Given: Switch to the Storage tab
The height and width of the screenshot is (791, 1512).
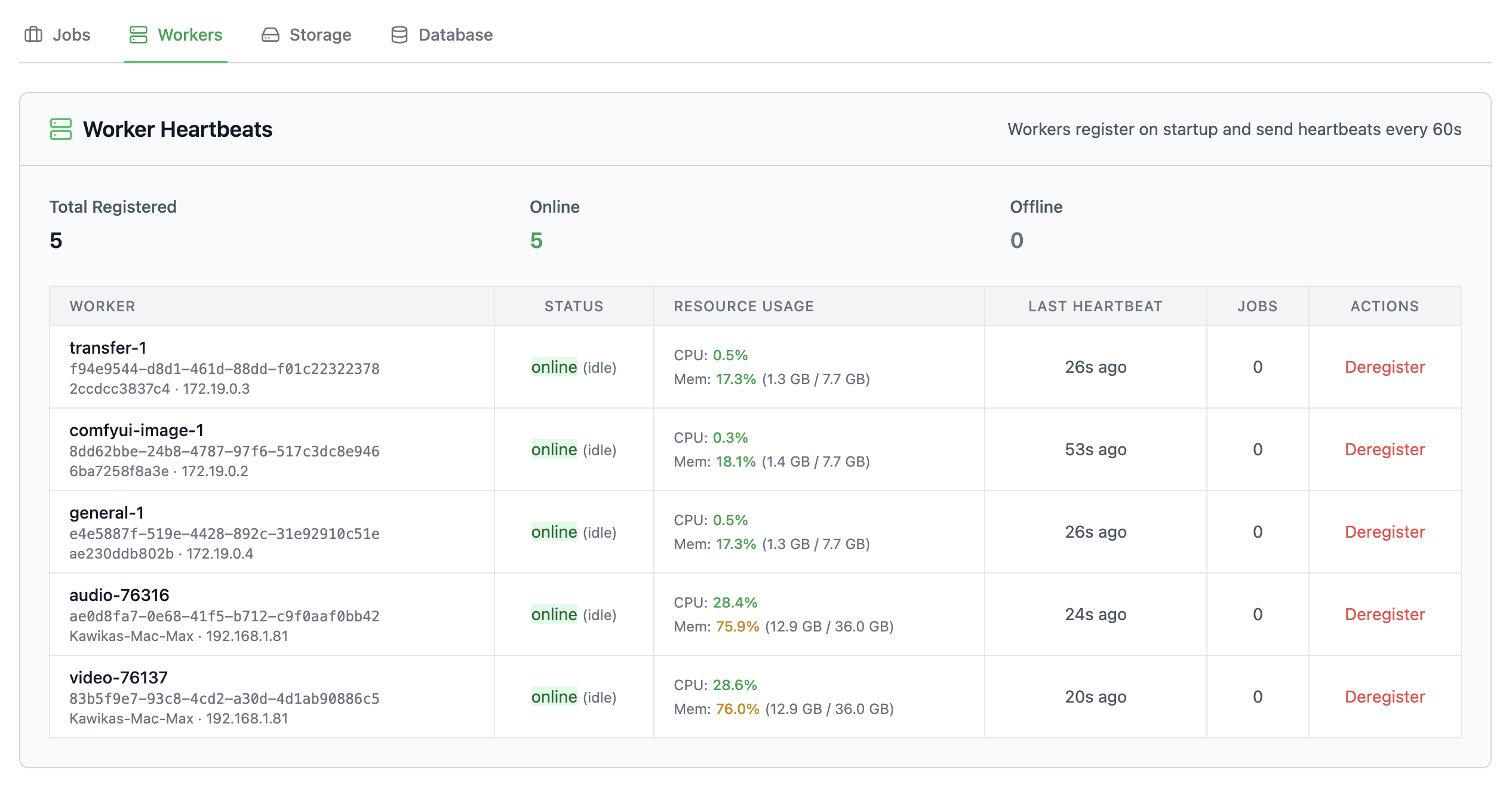Looking at the screenshot, I should (319, 35).
